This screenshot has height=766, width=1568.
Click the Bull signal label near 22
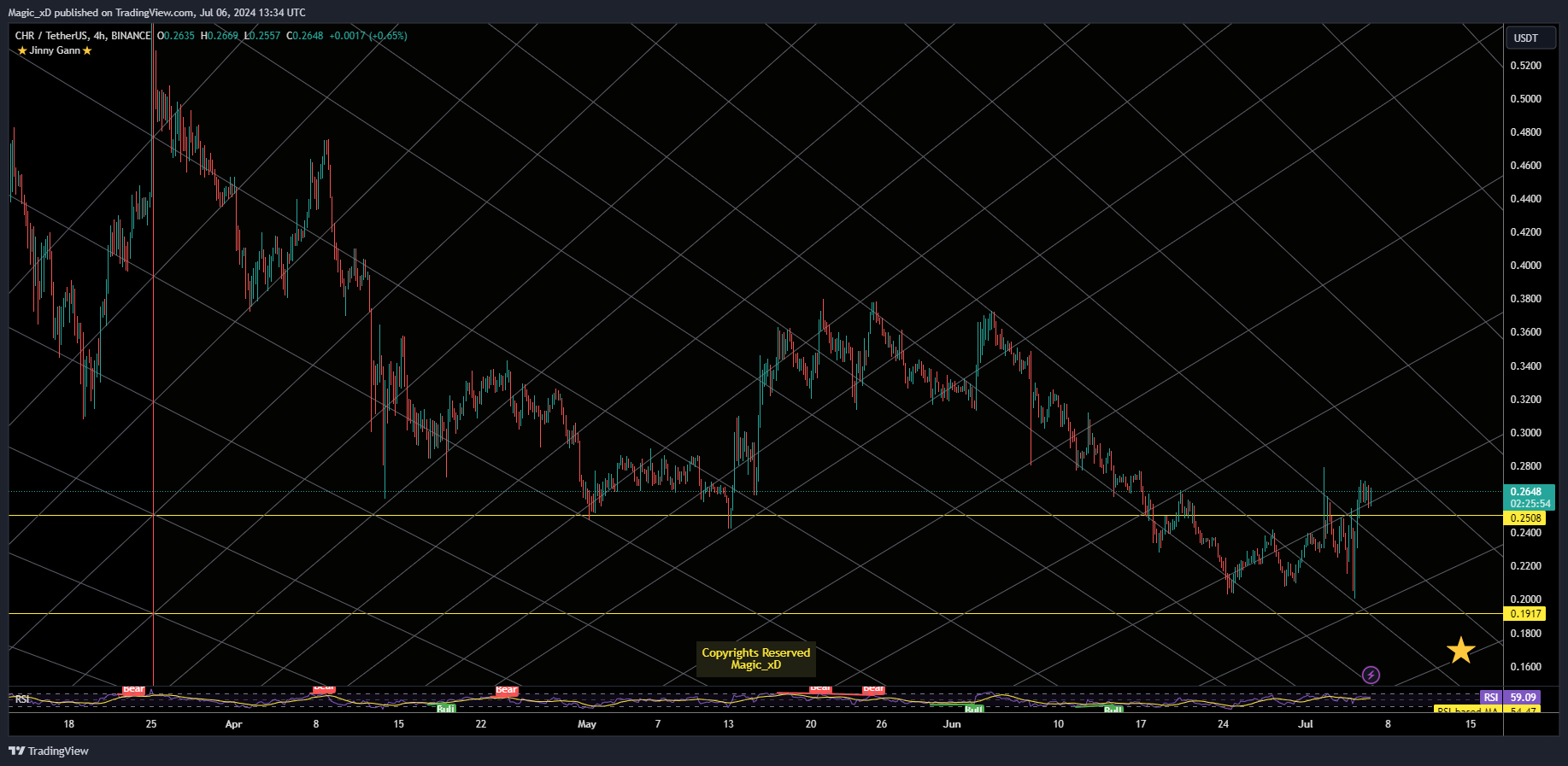coord(446,709)
